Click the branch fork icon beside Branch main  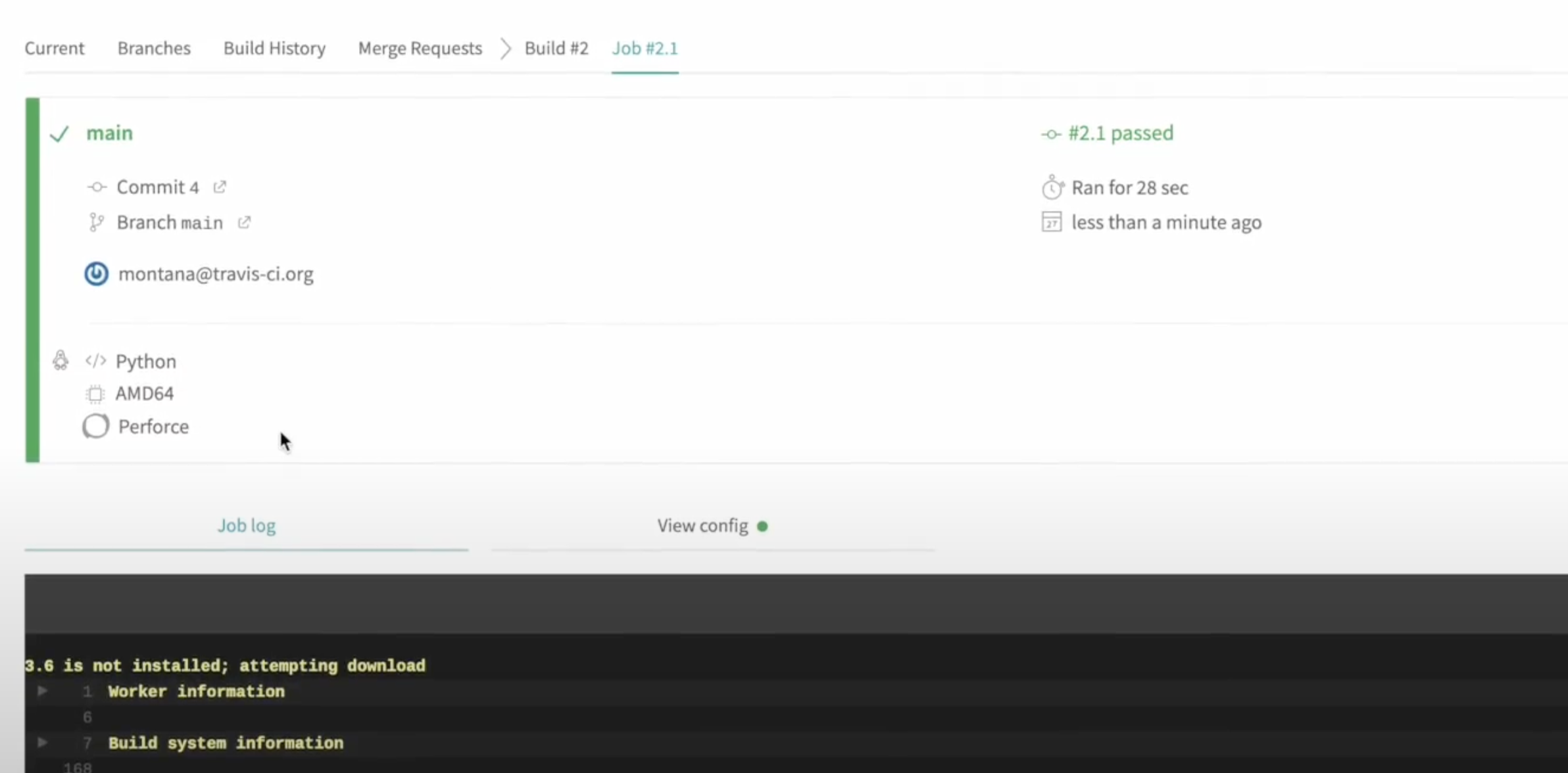(96, 223)
